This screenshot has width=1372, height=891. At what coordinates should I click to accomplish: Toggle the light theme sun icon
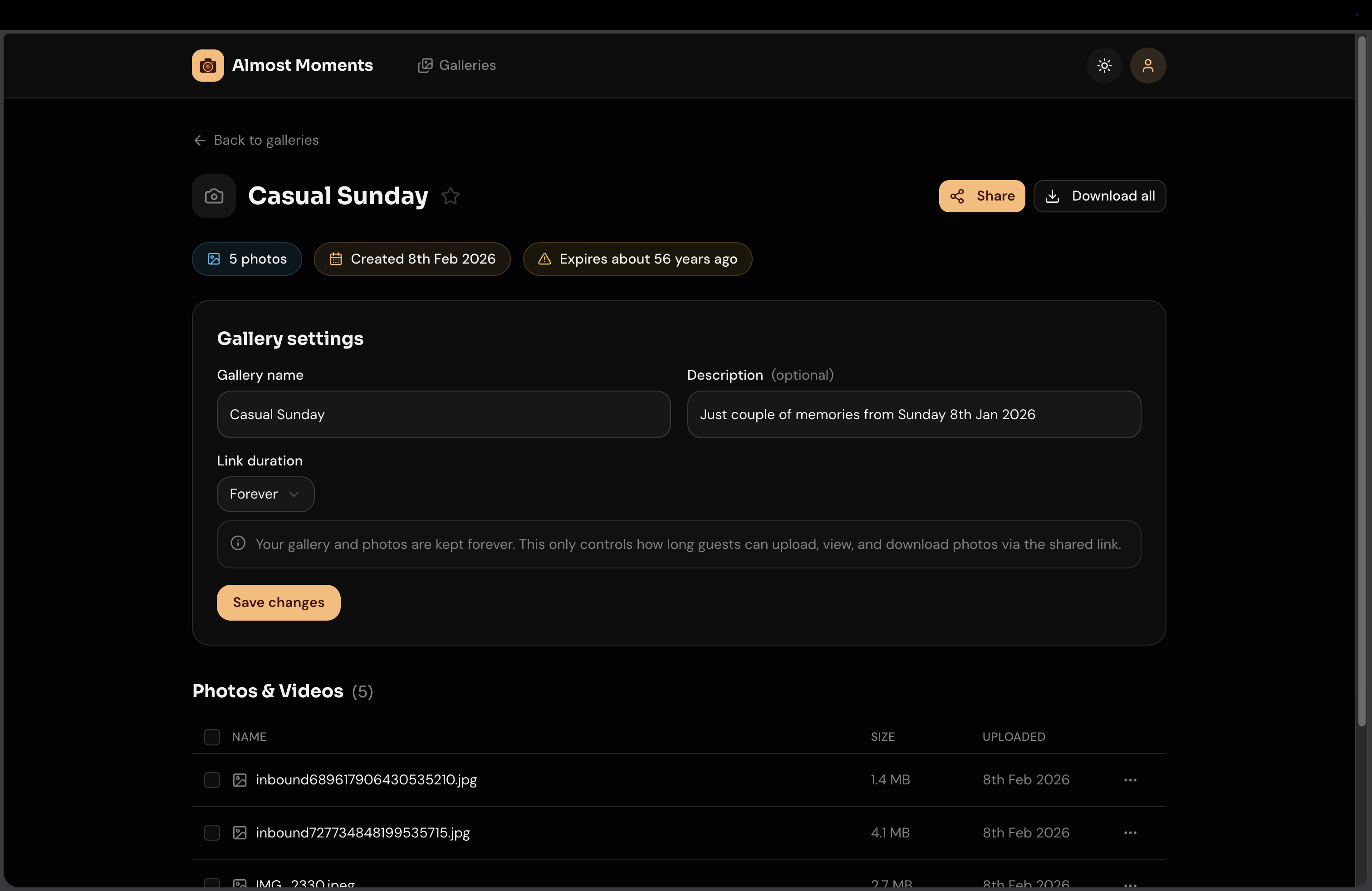(1104, 66)
